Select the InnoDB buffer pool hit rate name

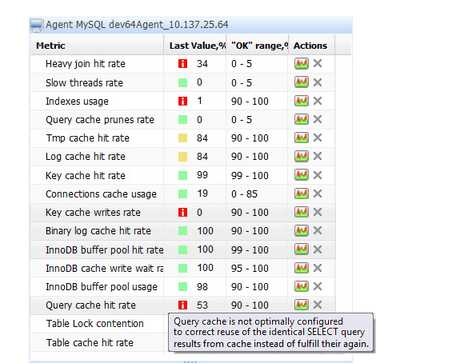(104, 250)
